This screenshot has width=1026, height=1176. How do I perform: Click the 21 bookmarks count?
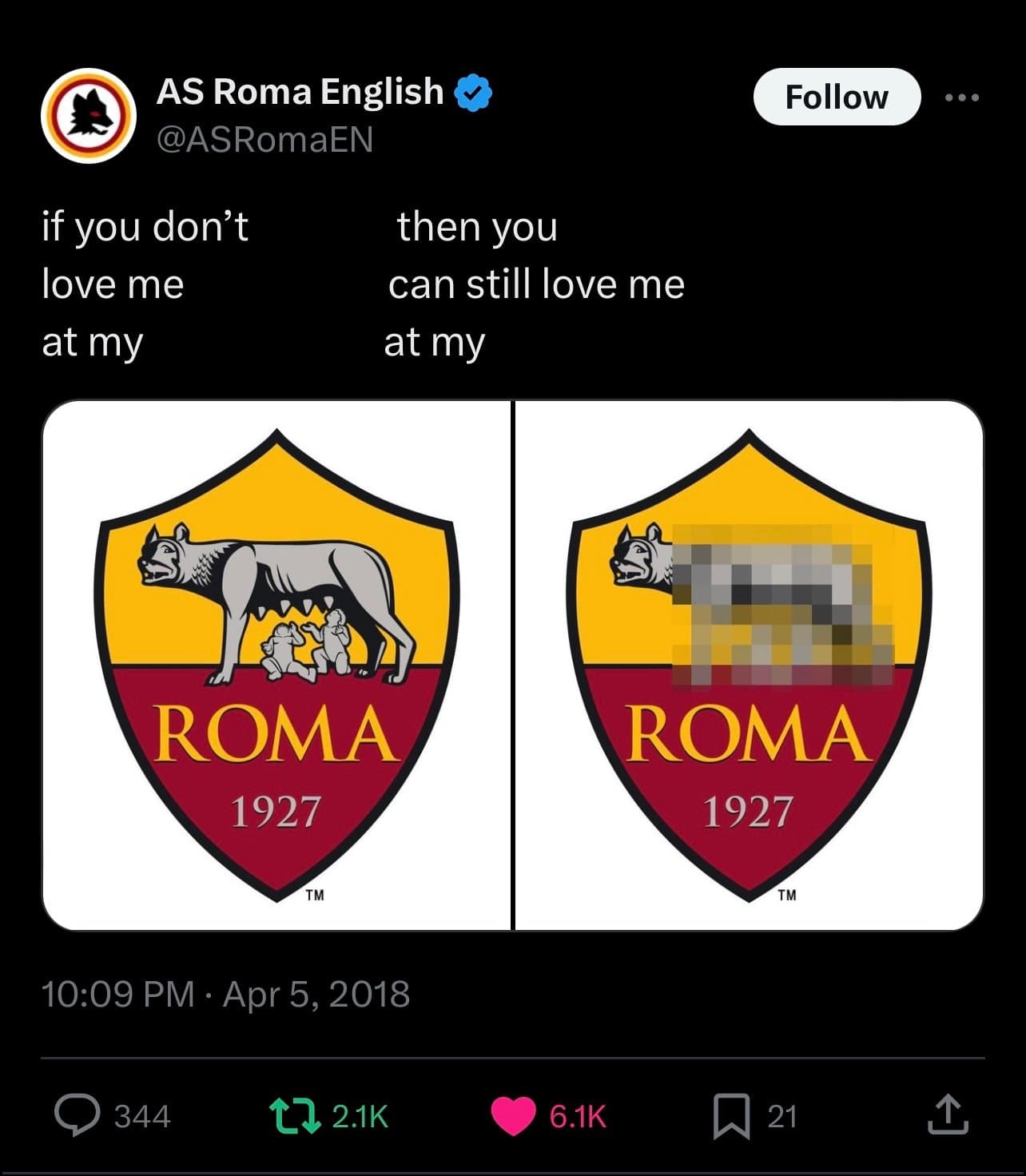[782, 1116]
